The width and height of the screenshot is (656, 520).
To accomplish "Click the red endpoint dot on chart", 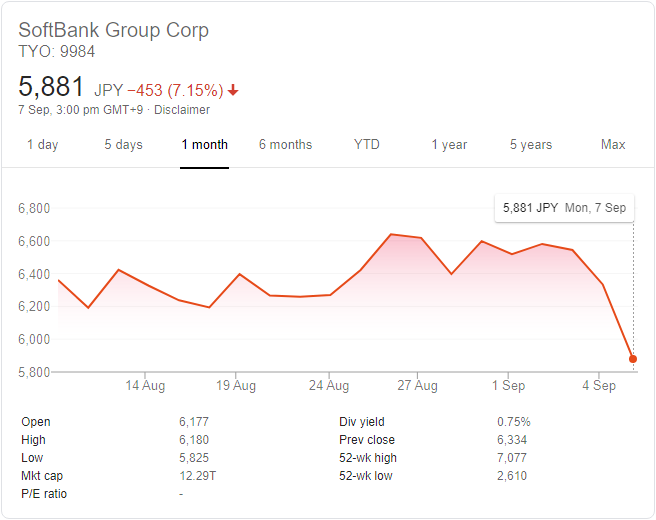I will pyautogui.click(x=633, y=359).
